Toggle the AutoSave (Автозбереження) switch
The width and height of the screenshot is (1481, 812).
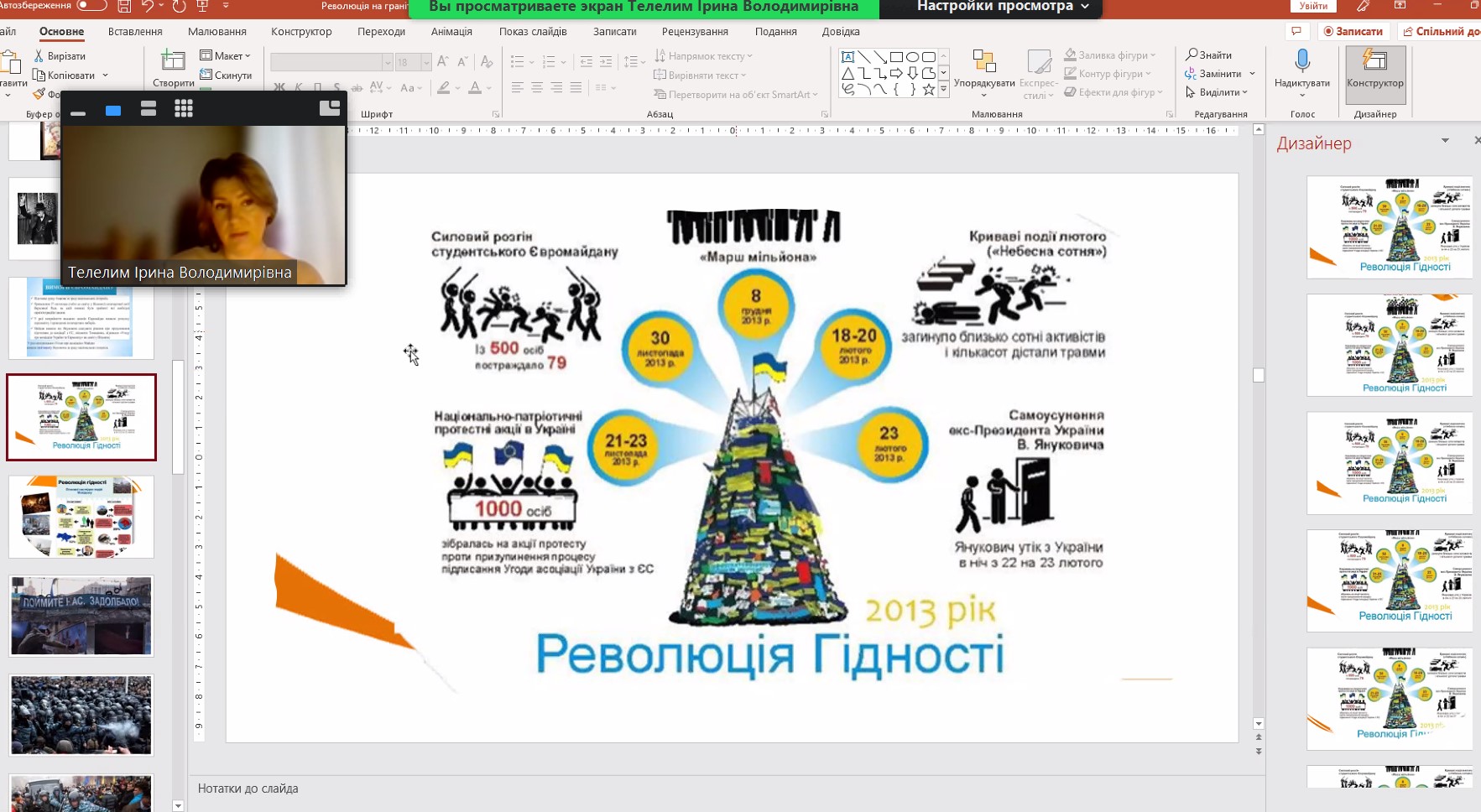(x=91, y=6)
